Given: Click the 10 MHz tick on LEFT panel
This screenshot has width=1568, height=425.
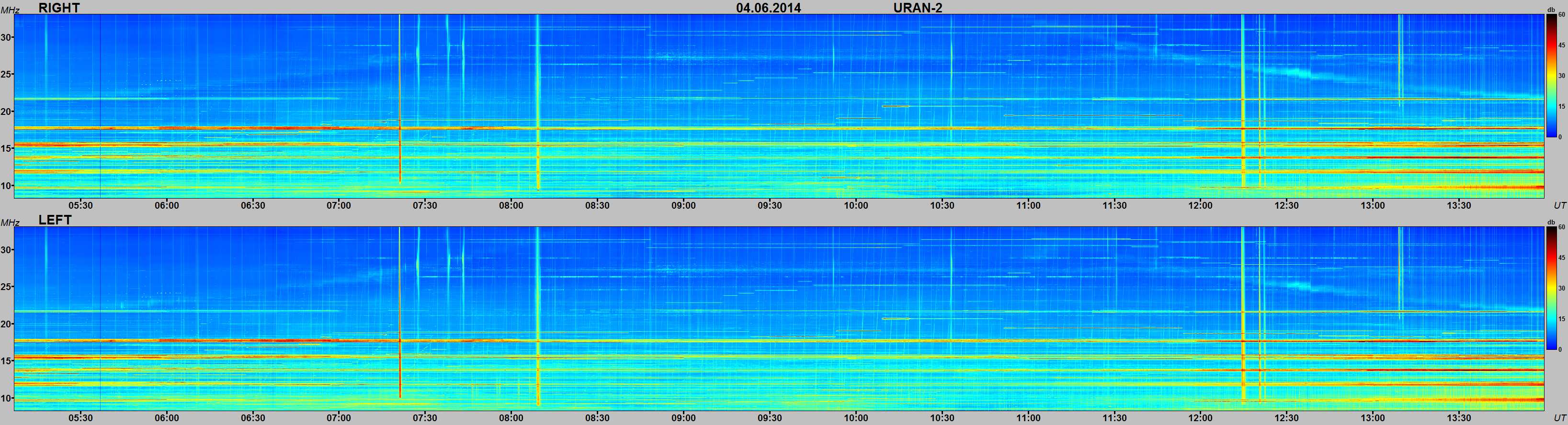Looking at the screenshot, I should pyautogui.click(x=6, y=398).
